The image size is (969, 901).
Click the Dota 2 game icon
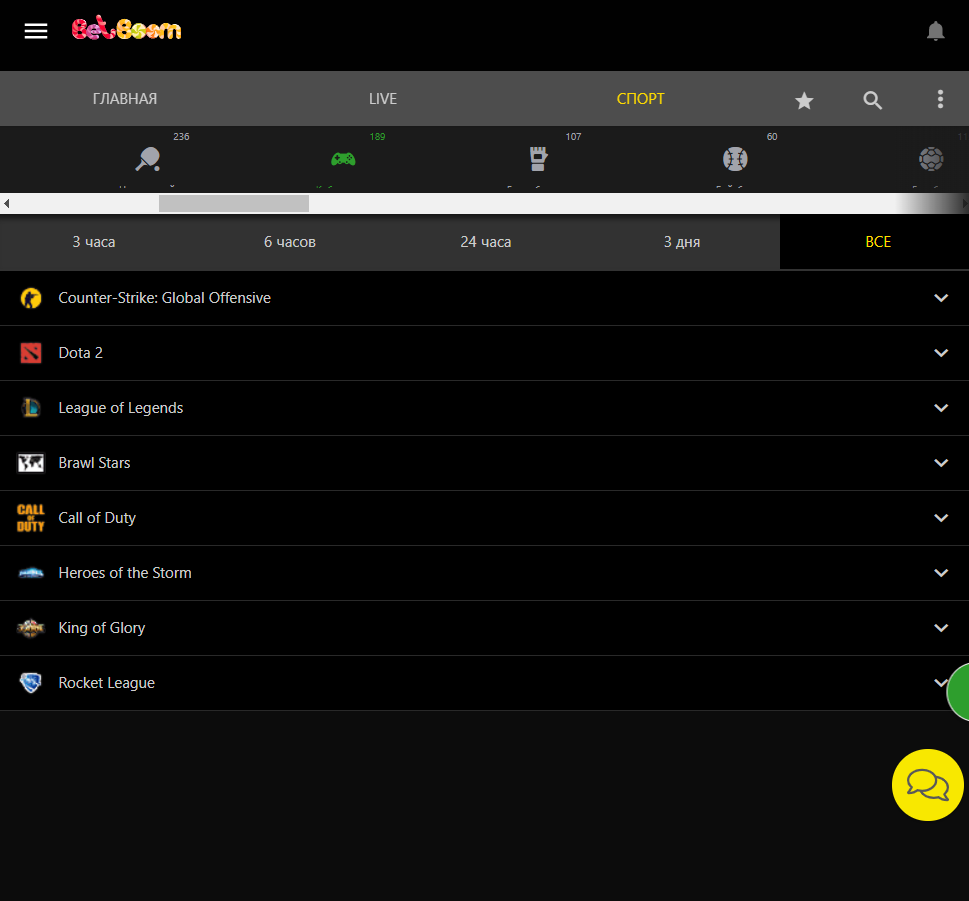(x=31, y=353)
